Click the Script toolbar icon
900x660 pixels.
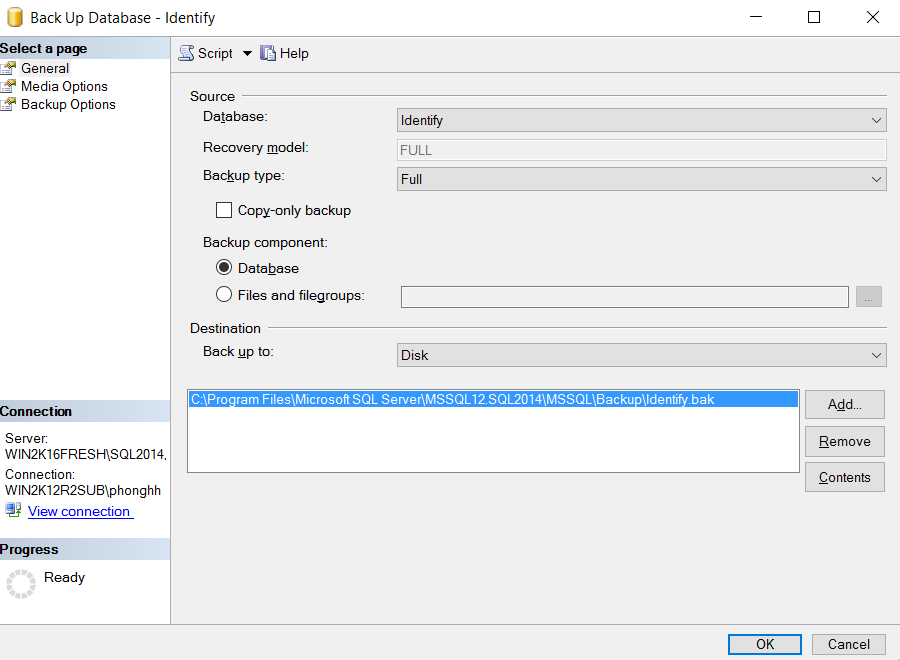pos(187,54)
